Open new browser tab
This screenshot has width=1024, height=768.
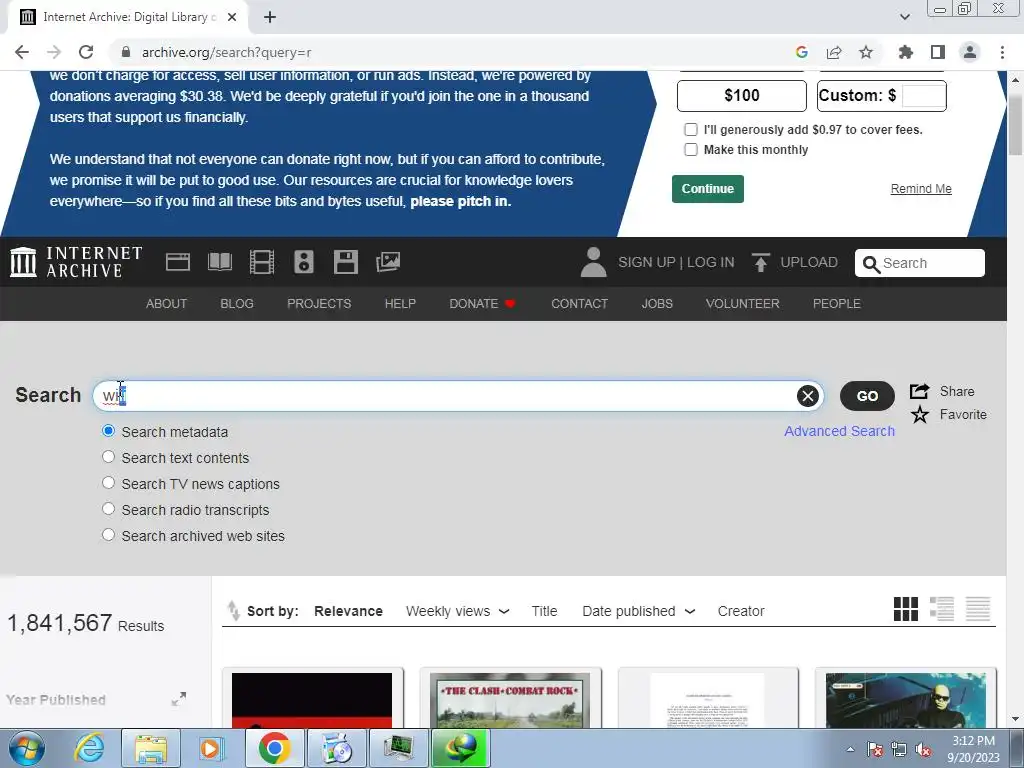(270, 17)
